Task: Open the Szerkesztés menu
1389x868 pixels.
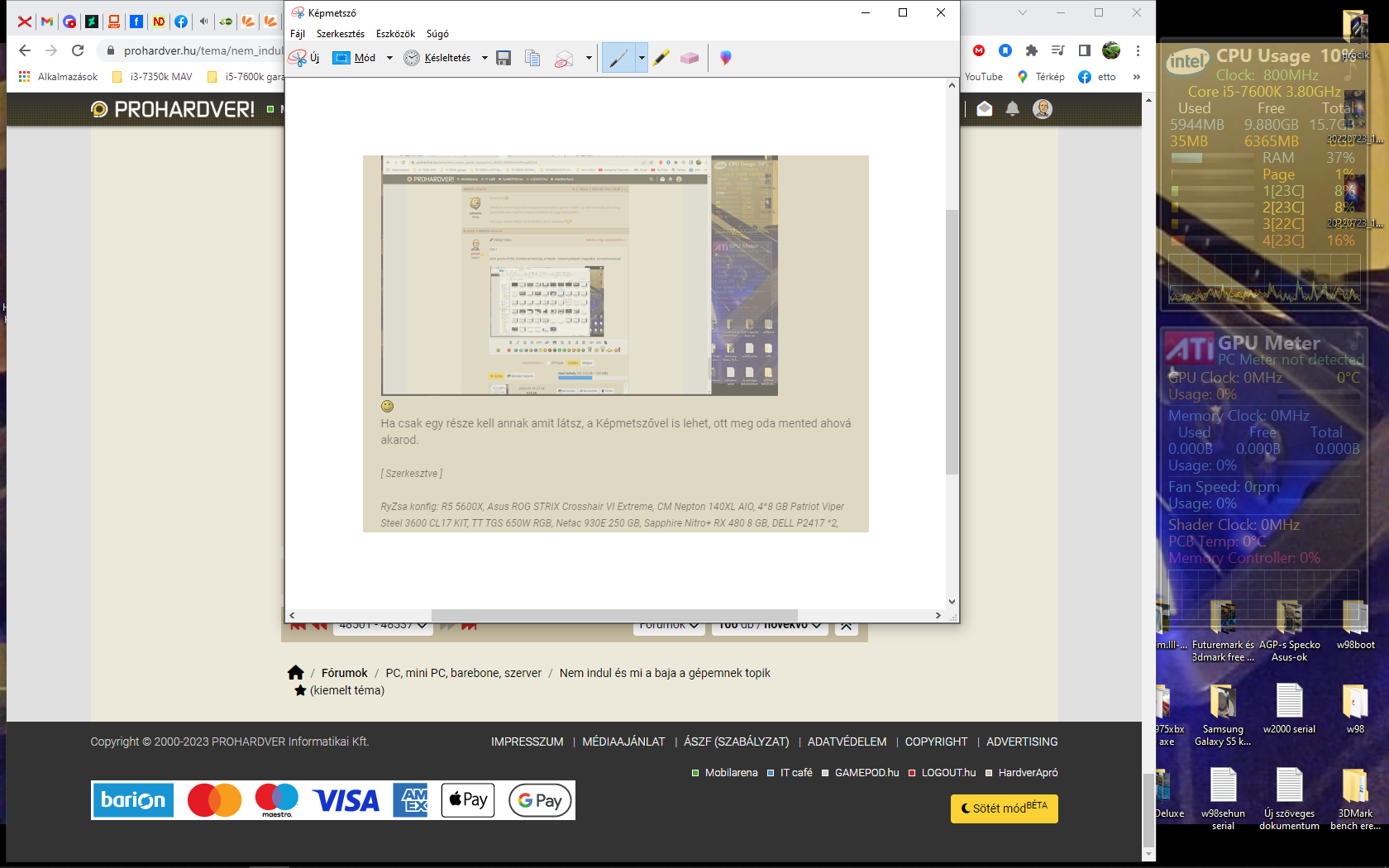Action: [x=341, y=34]
